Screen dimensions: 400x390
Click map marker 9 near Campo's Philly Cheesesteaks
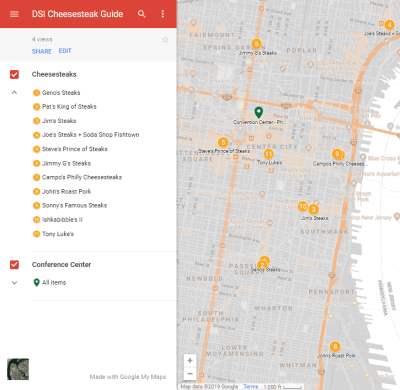[x=337, y=154]
